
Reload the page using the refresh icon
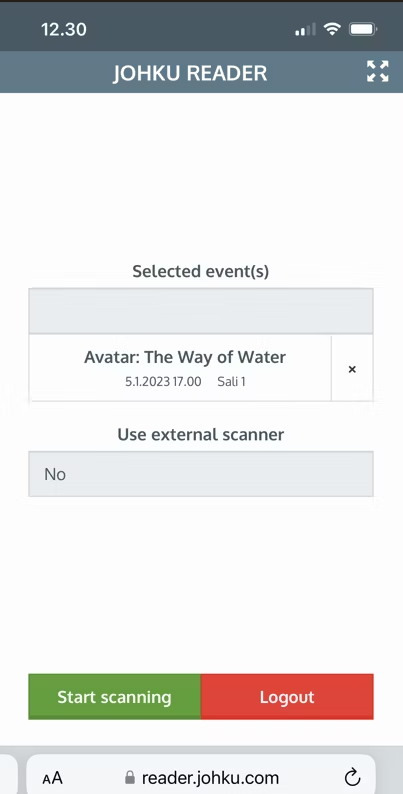[352, 777]
